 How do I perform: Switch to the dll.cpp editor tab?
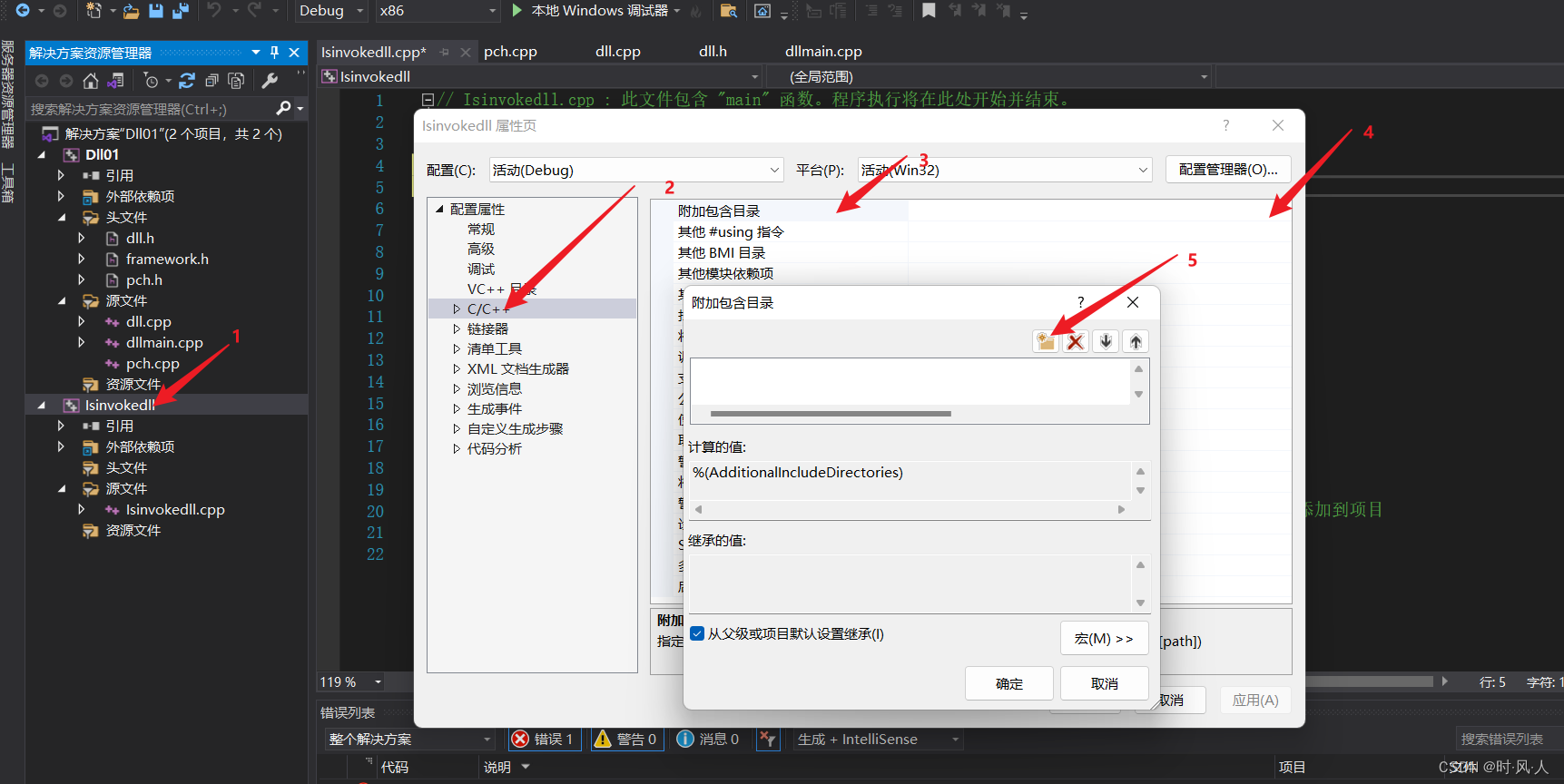tap(618, 52)
